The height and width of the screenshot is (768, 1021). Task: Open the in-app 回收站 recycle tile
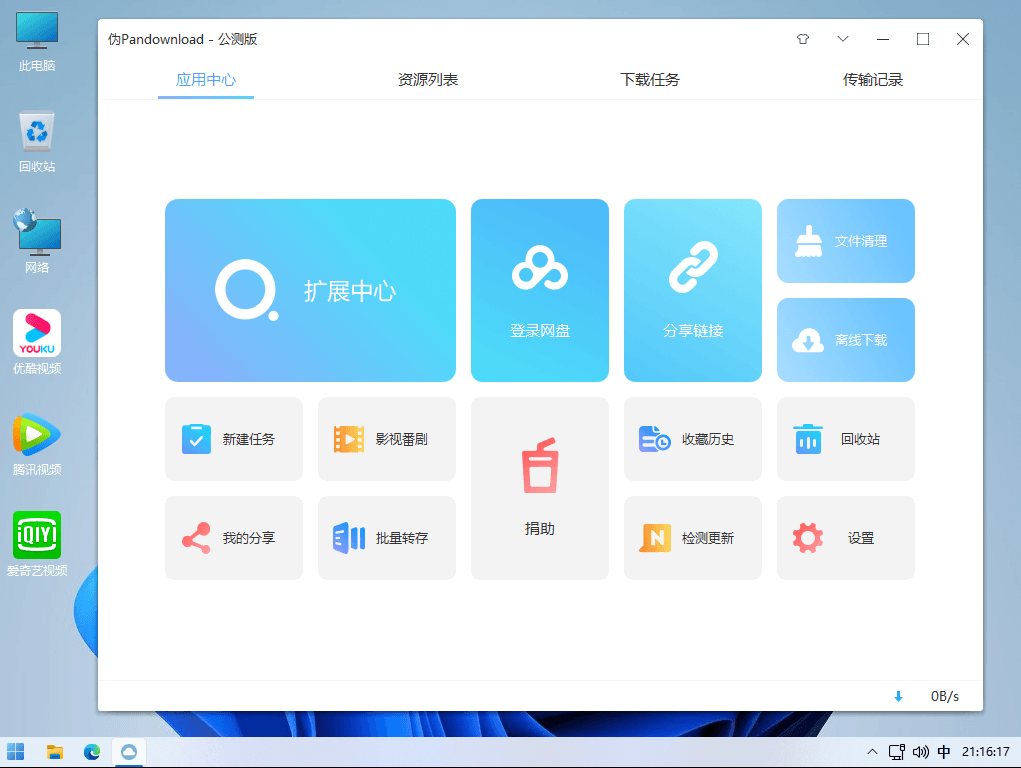coord(846,439)
